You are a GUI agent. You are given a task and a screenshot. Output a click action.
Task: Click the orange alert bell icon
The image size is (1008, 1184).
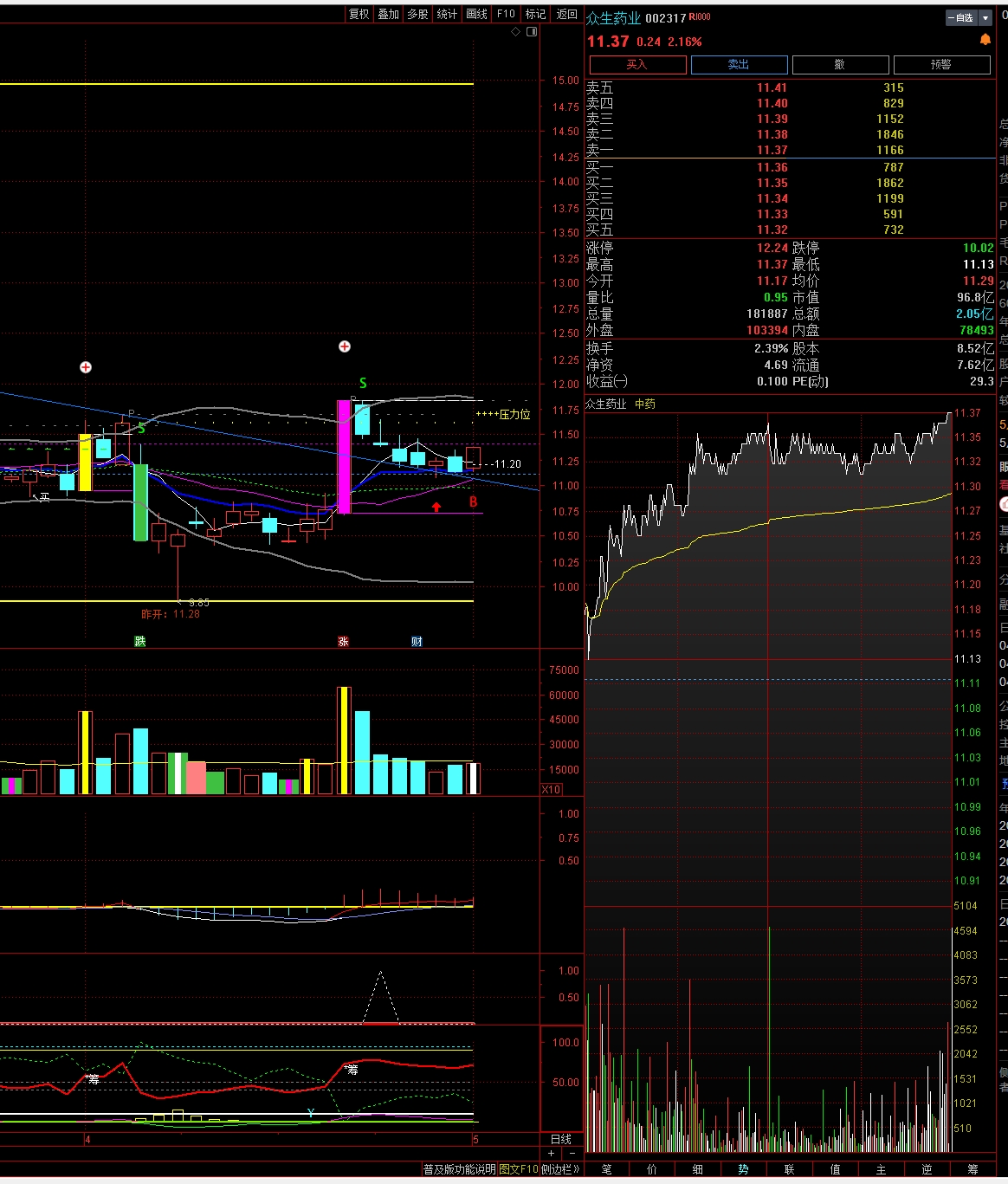pyautogui.click(x=985, y=40)
